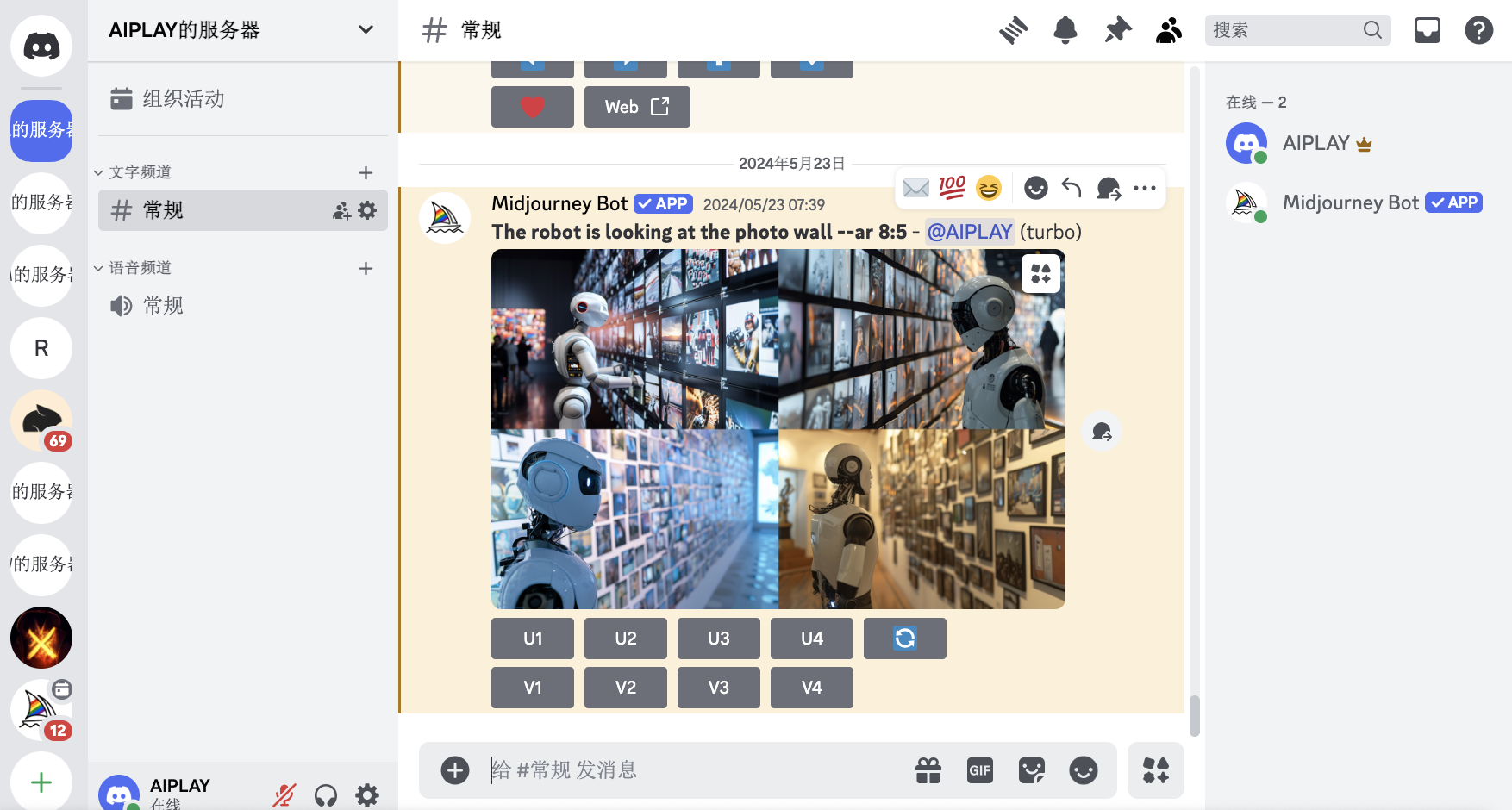Click forward button beside image
This screenshot has height=810, width=1512.
(1102, 431)
